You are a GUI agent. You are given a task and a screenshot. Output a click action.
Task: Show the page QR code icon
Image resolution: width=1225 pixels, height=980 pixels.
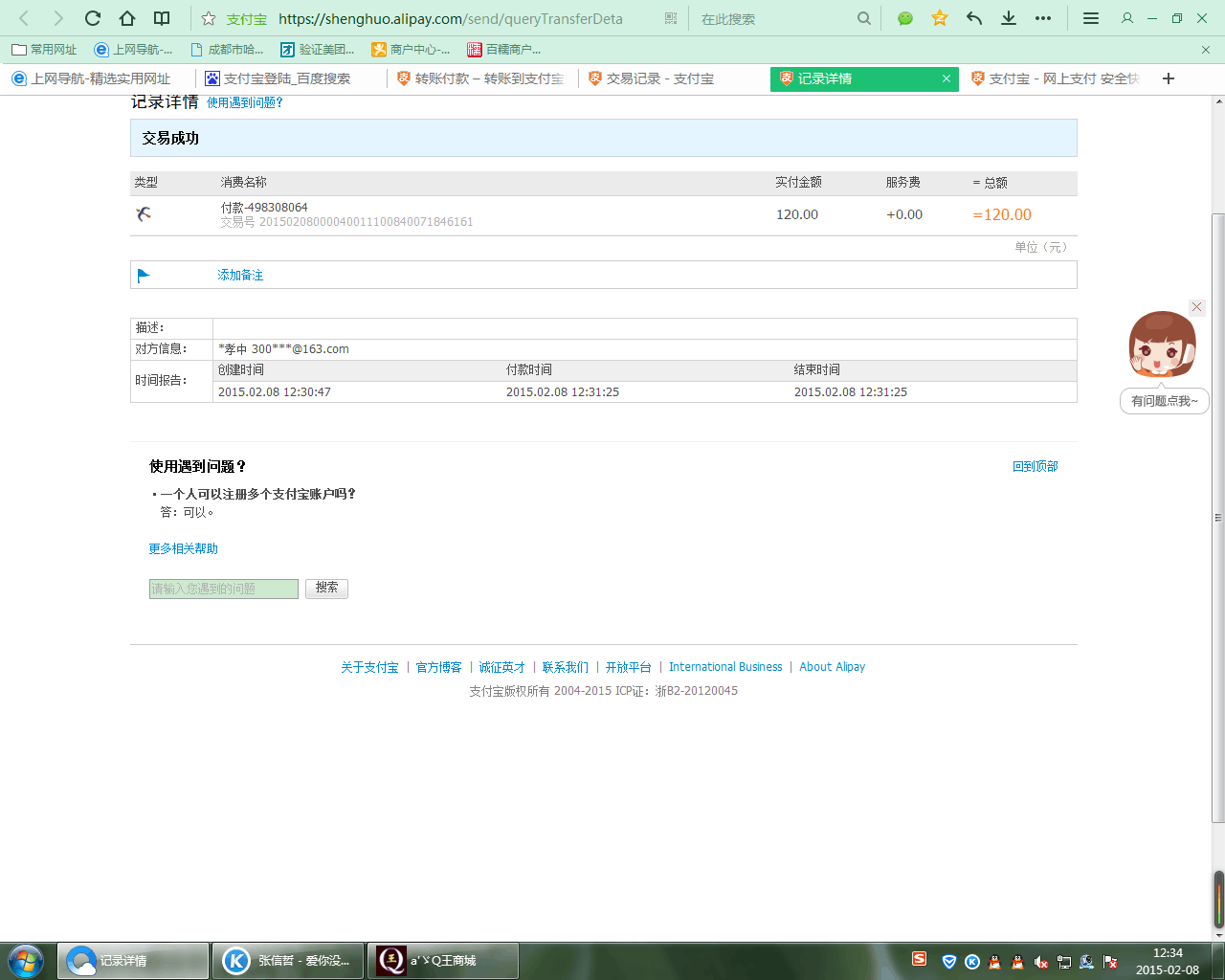click(x=671, y=18)
